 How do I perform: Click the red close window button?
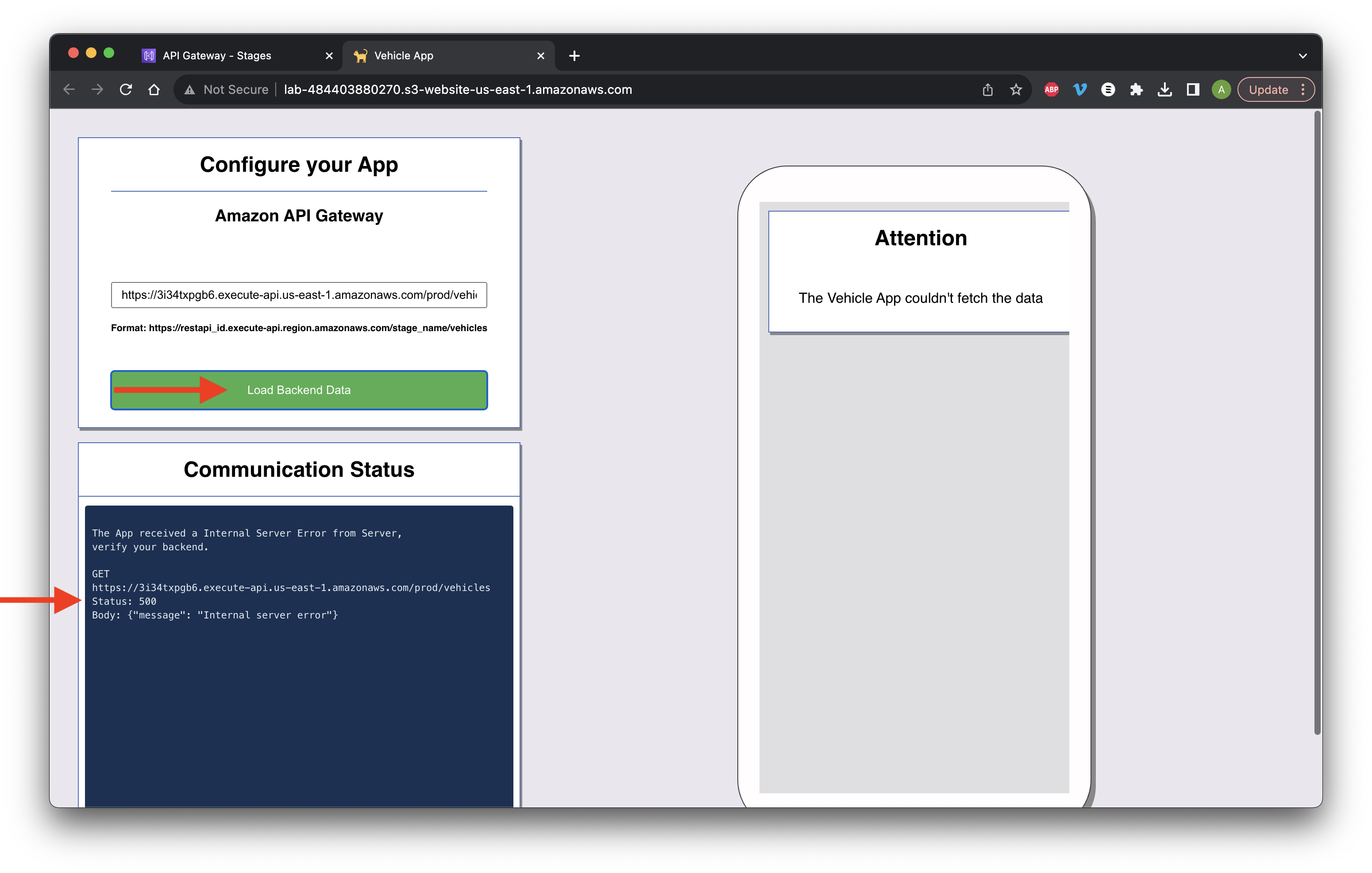point(73,53)
